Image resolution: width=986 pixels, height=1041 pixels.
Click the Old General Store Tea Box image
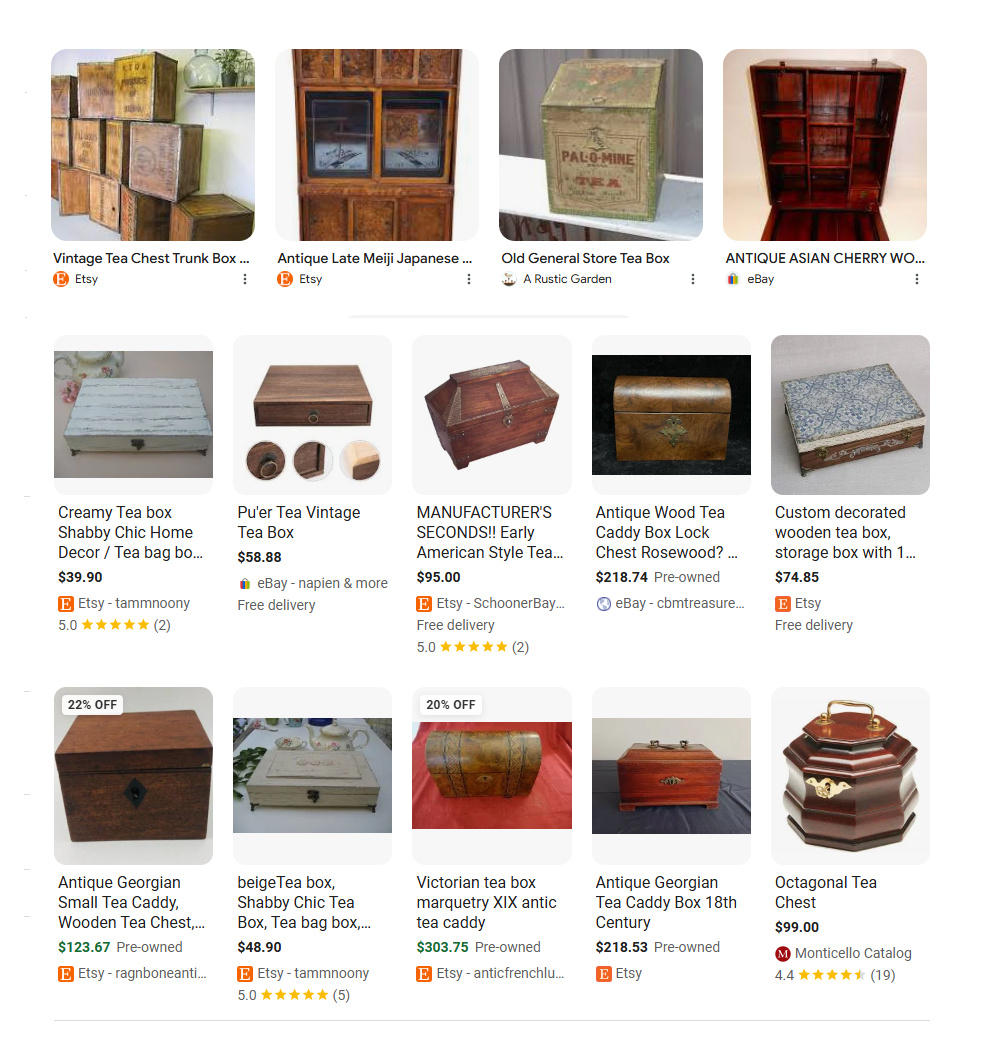[601, 145]
